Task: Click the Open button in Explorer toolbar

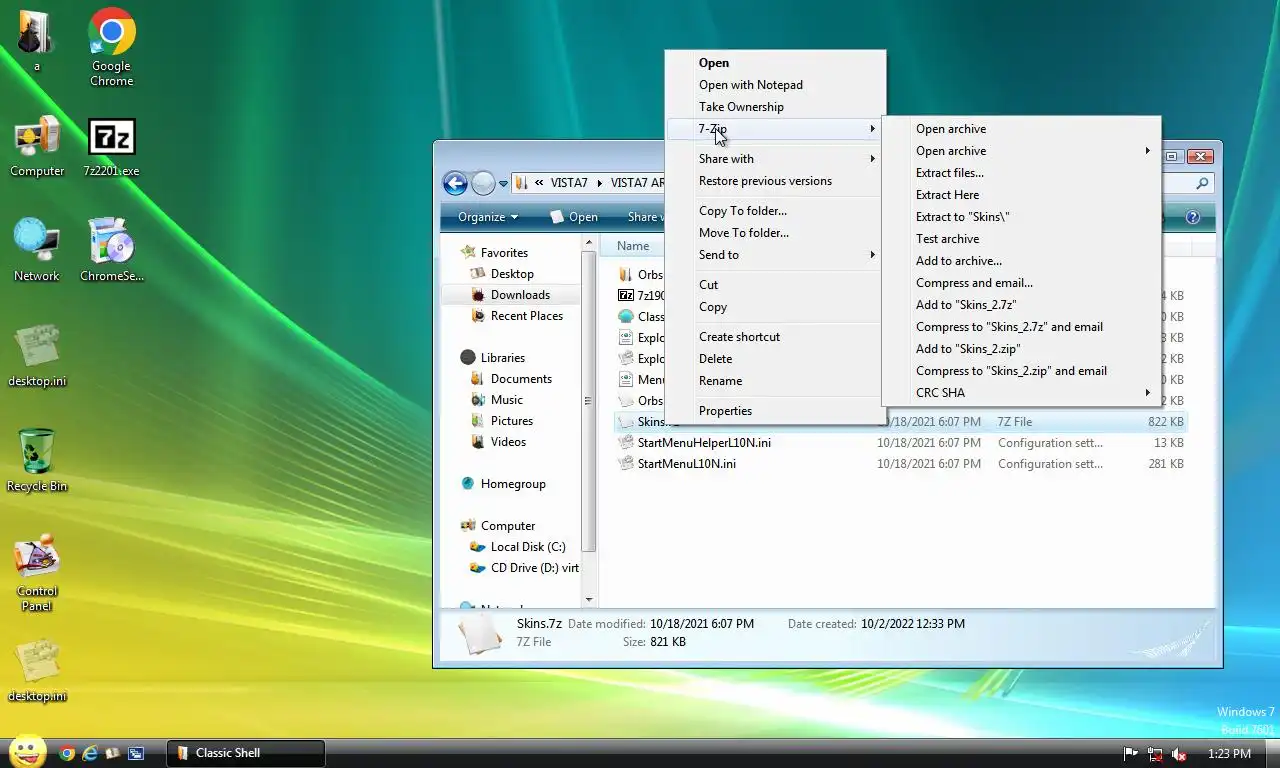Action: click(574, 217)
